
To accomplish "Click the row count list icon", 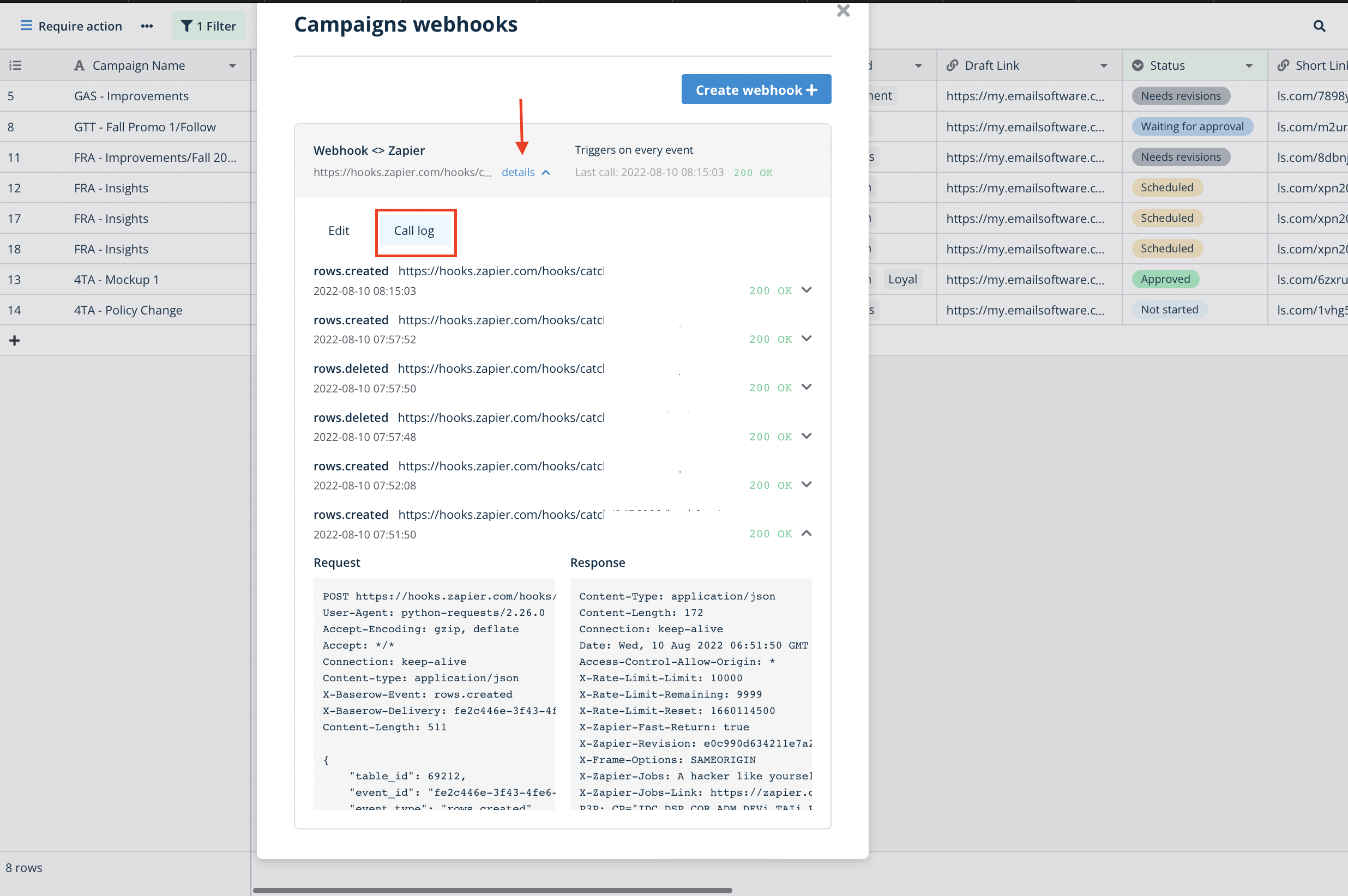I will click(x=15, y=66).
